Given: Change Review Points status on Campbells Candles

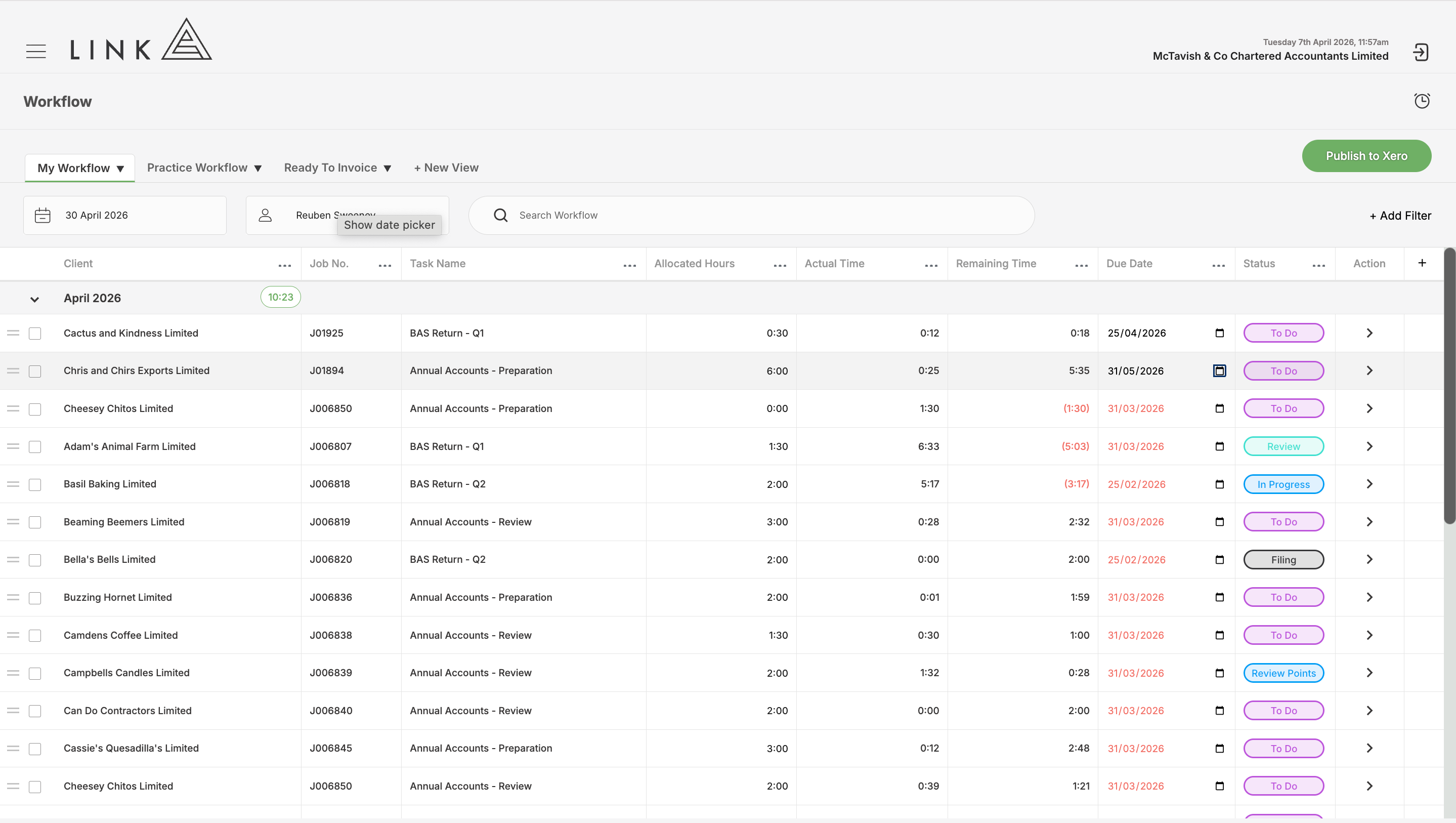Looking at the screenshot, I should (x=1283, y=673).
